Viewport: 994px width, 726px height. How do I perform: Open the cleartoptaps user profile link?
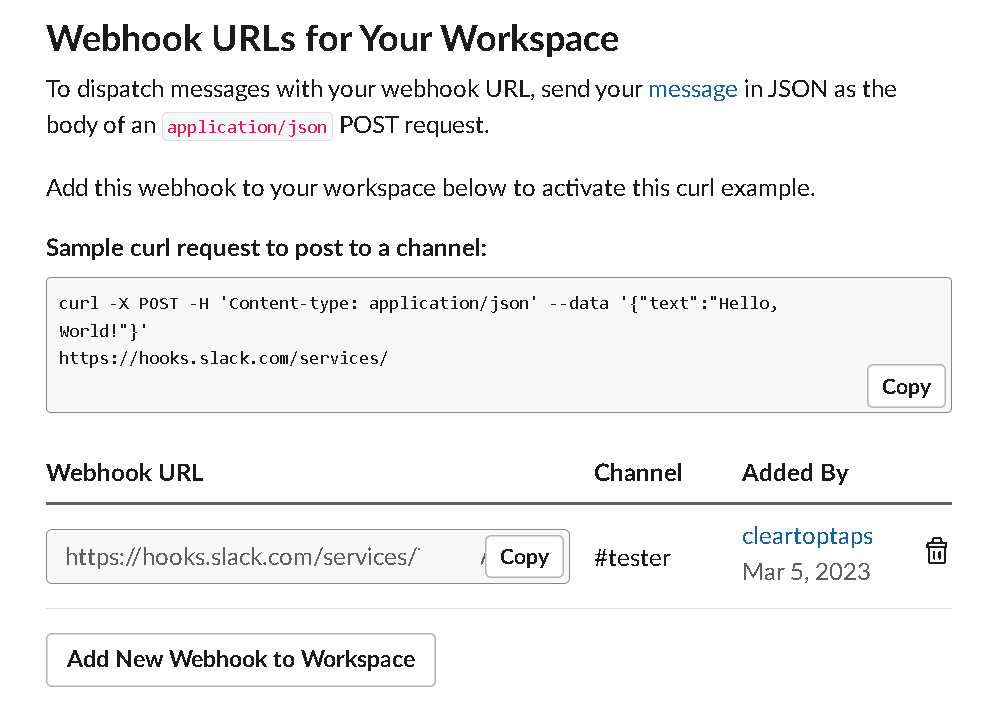[x=806, y=536]
